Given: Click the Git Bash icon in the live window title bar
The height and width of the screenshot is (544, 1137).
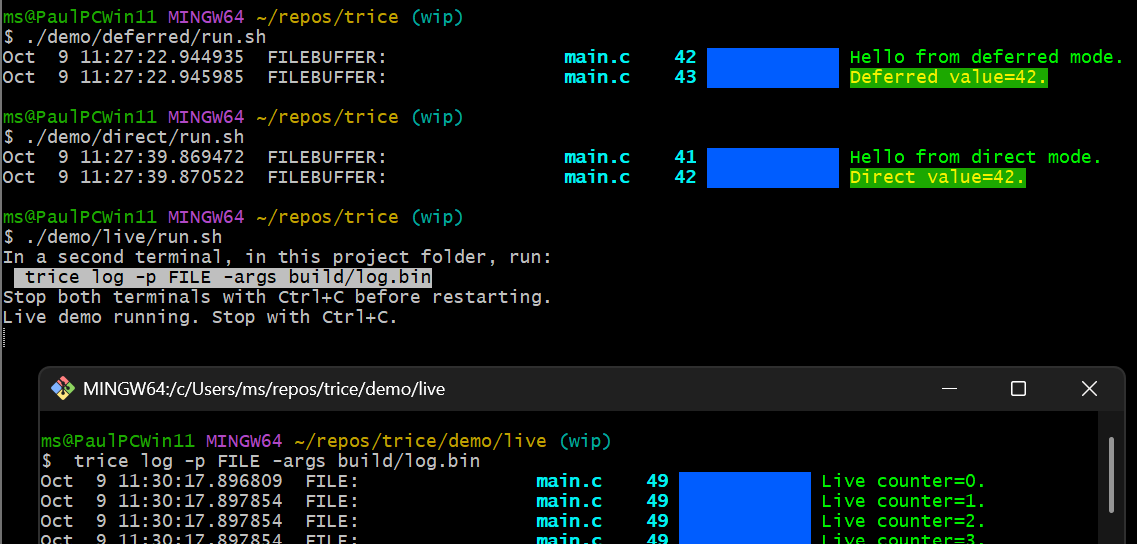Looking at the screenshot, I should point(63,389).
